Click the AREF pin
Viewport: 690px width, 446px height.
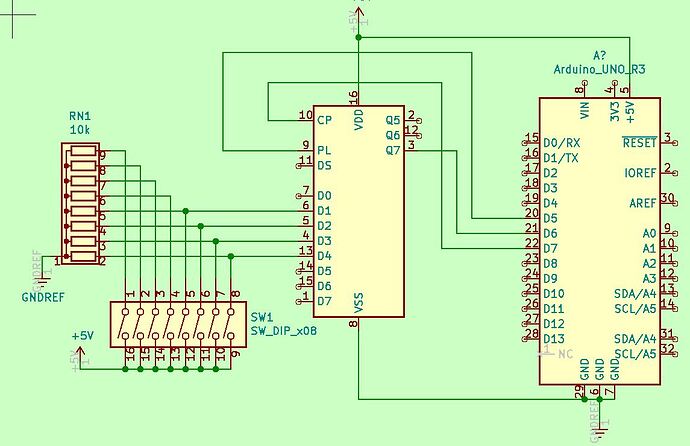643,203
